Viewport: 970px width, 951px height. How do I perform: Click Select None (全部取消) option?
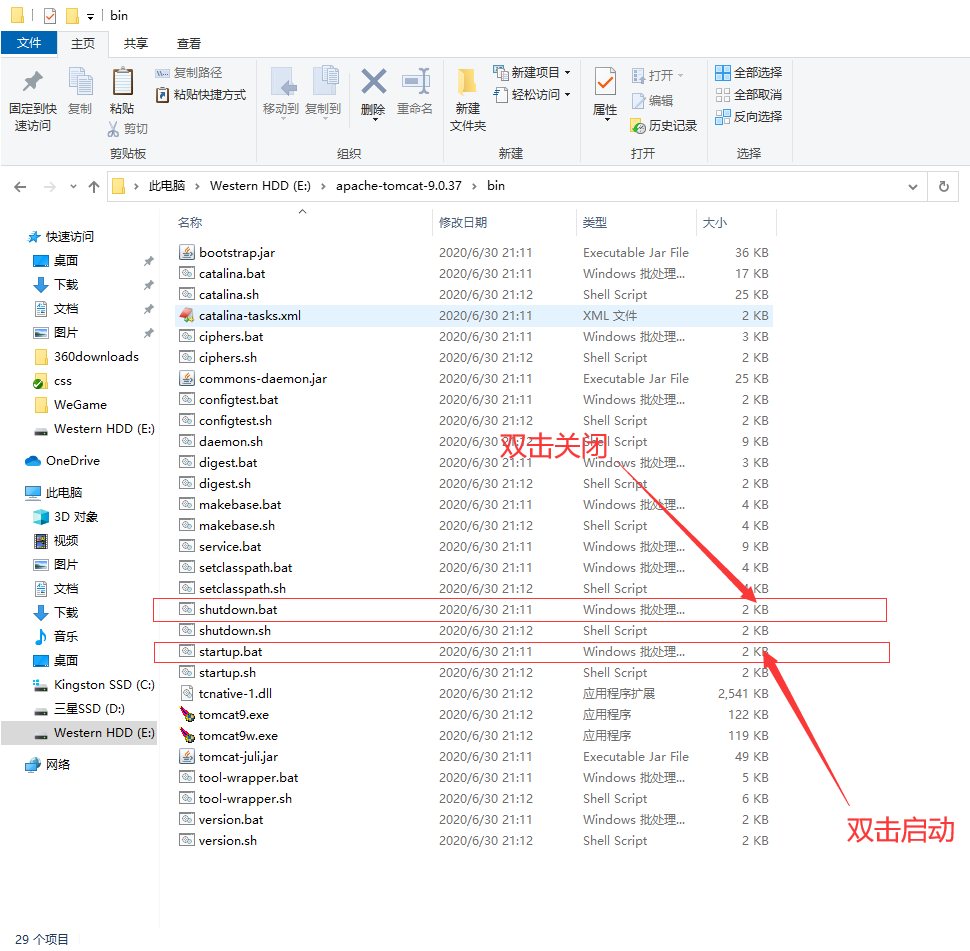(x=748, y=95)
